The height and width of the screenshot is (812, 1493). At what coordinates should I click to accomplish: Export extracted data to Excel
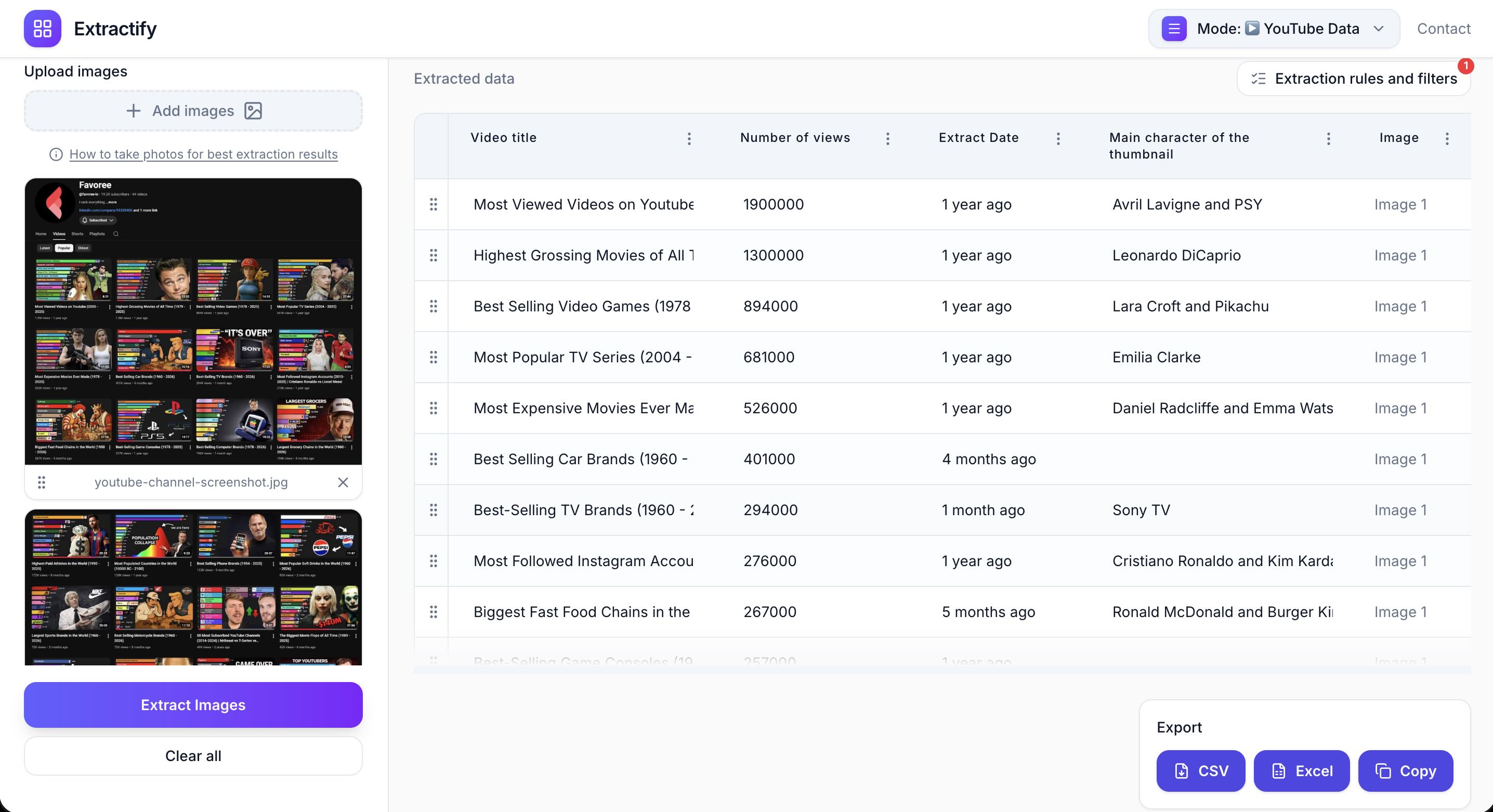coord(1301,771)
